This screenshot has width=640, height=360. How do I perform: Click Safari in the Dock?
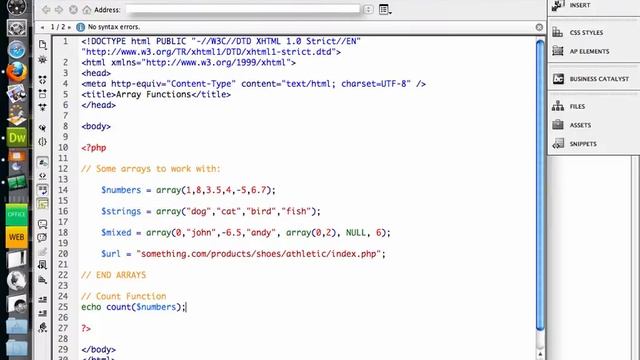tap(17, 50)
